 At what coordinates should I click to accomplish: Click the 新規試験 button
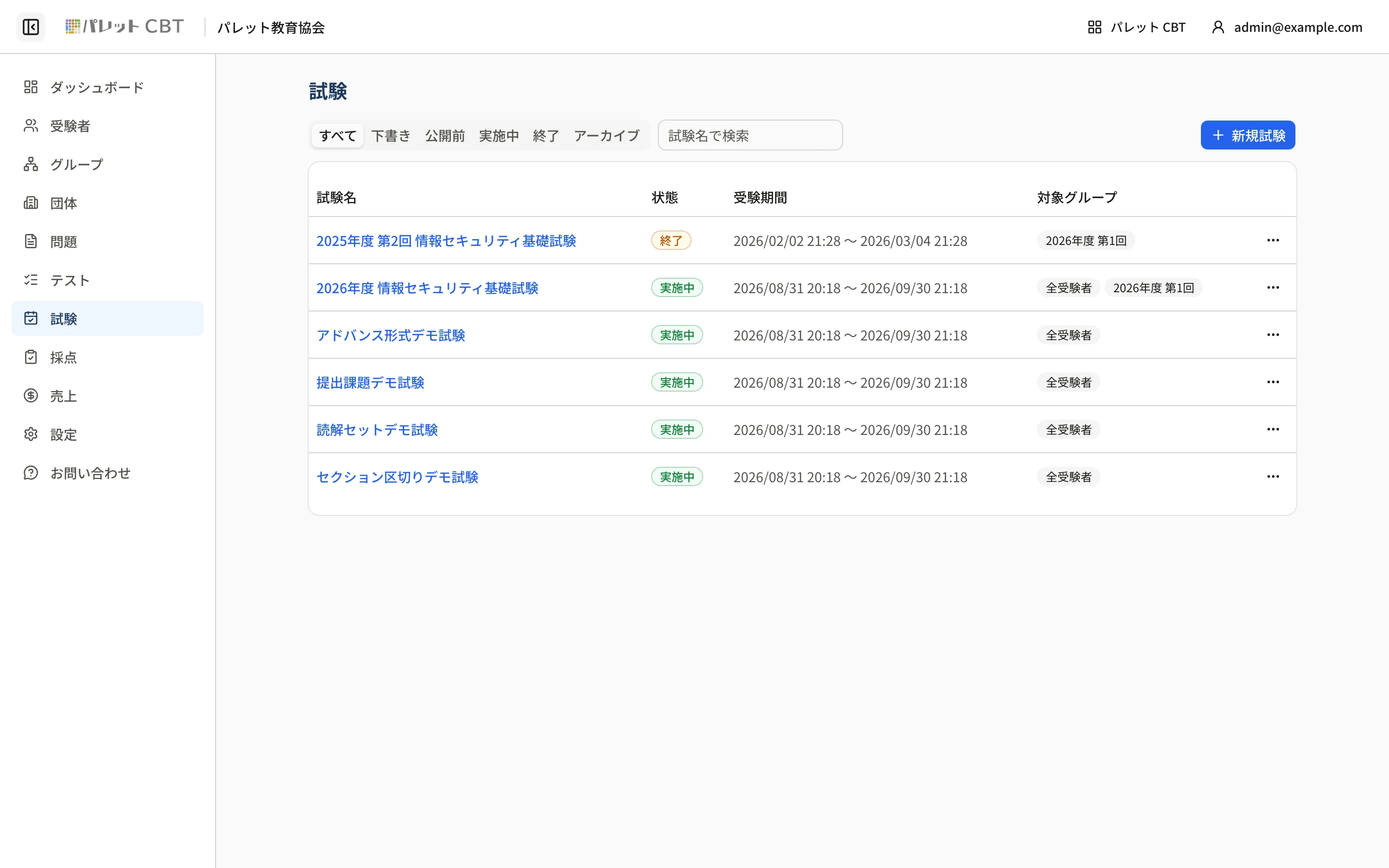pos(1248,135)
